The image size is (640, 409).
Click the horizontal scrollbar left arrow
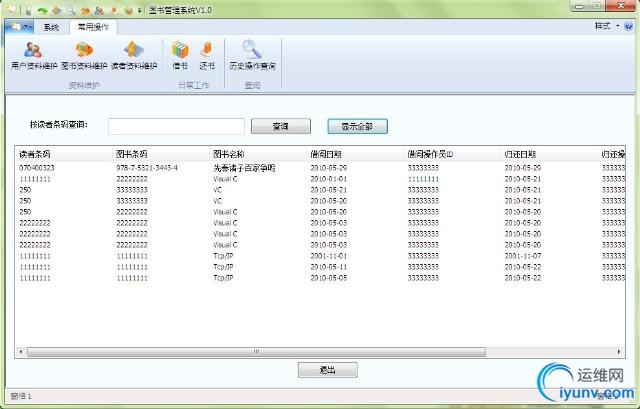coord(21,351)
